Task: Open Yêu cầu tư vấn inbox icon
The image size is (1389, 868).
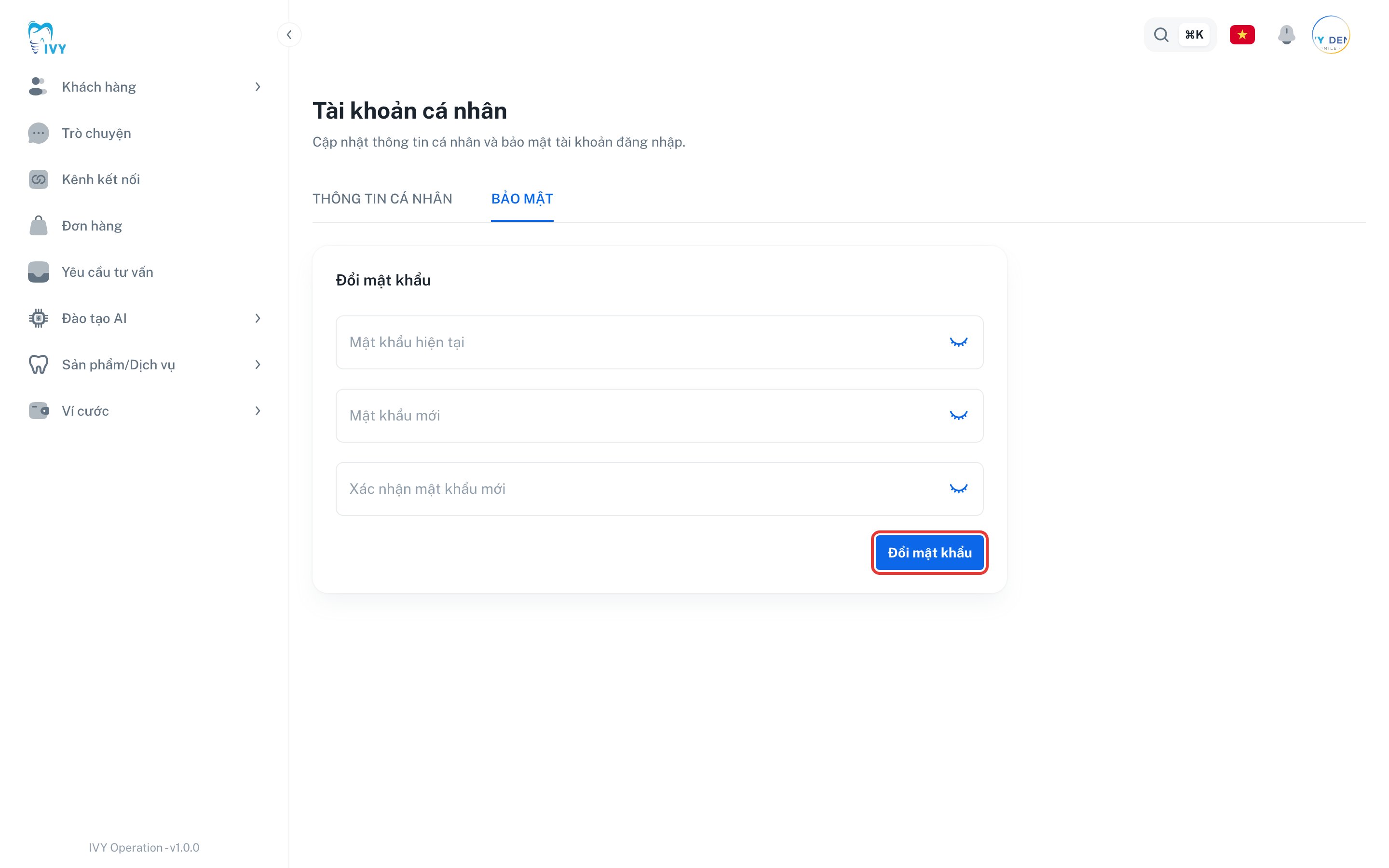Action: point(39,272)
